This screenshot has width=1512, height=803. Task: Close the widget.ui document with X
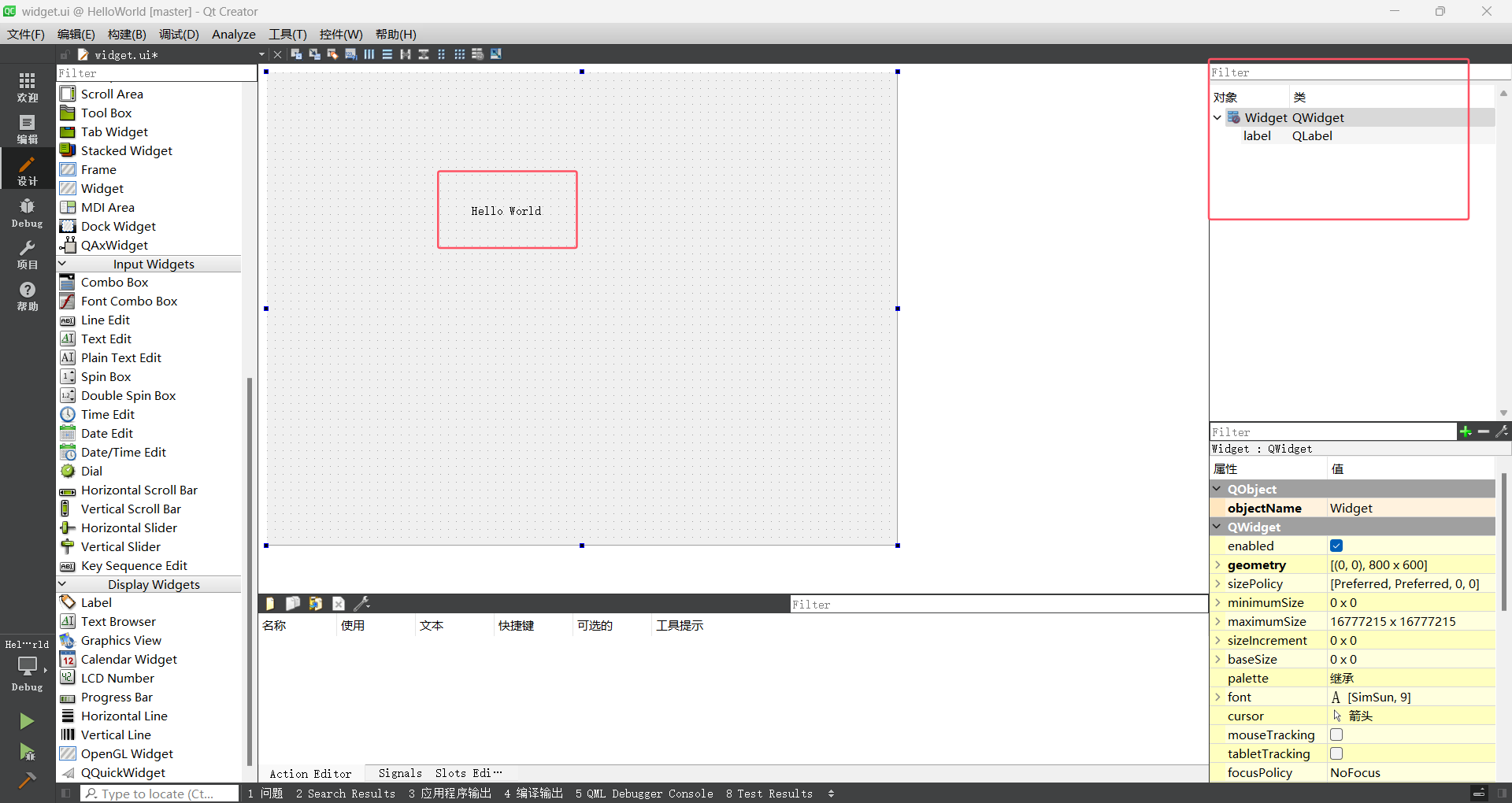click(277, 54)
